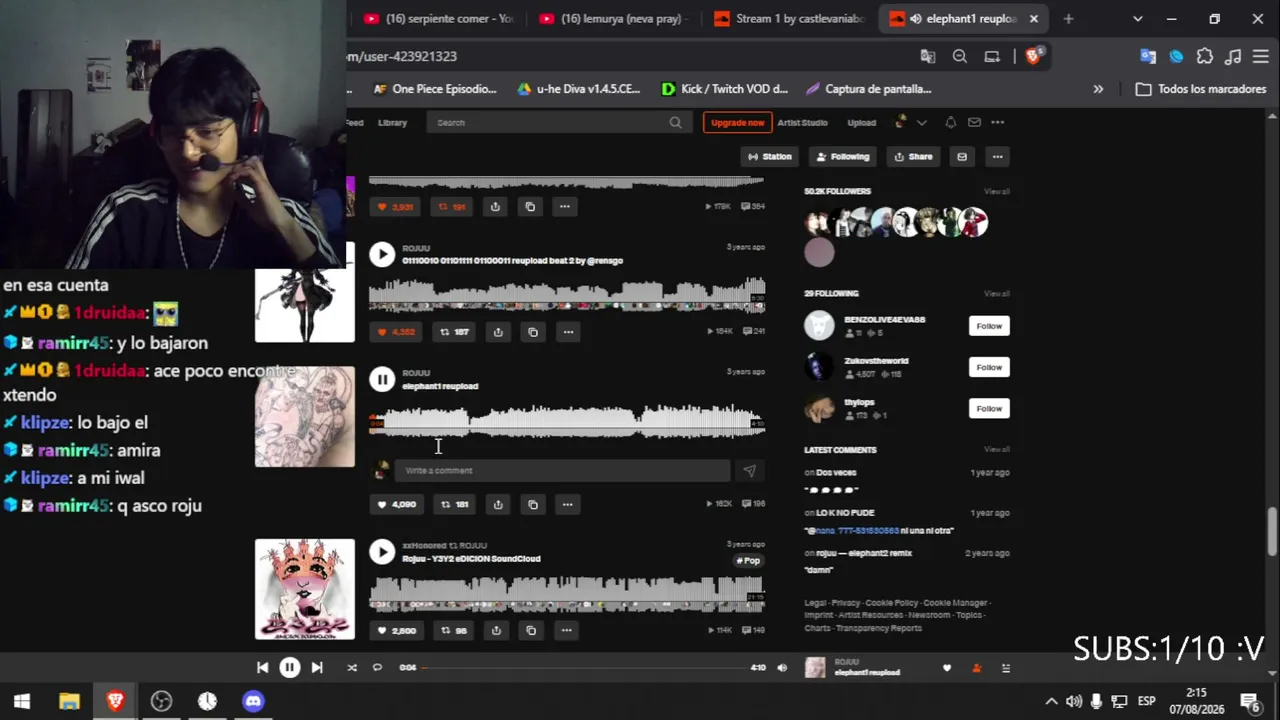
Task: Go to the Upload page
Action: pos(862,122)
